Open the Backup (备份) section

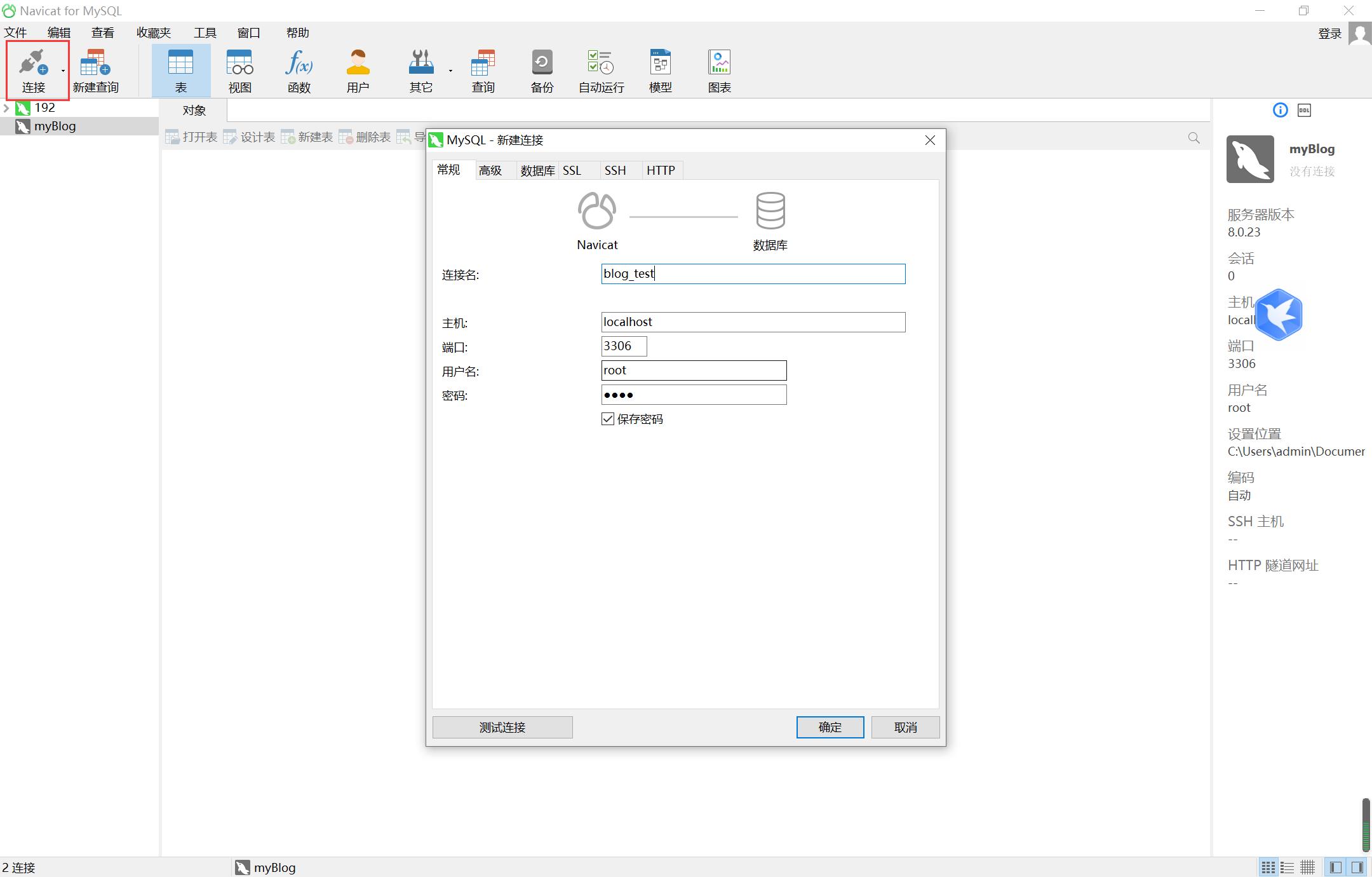pos(542,70)
